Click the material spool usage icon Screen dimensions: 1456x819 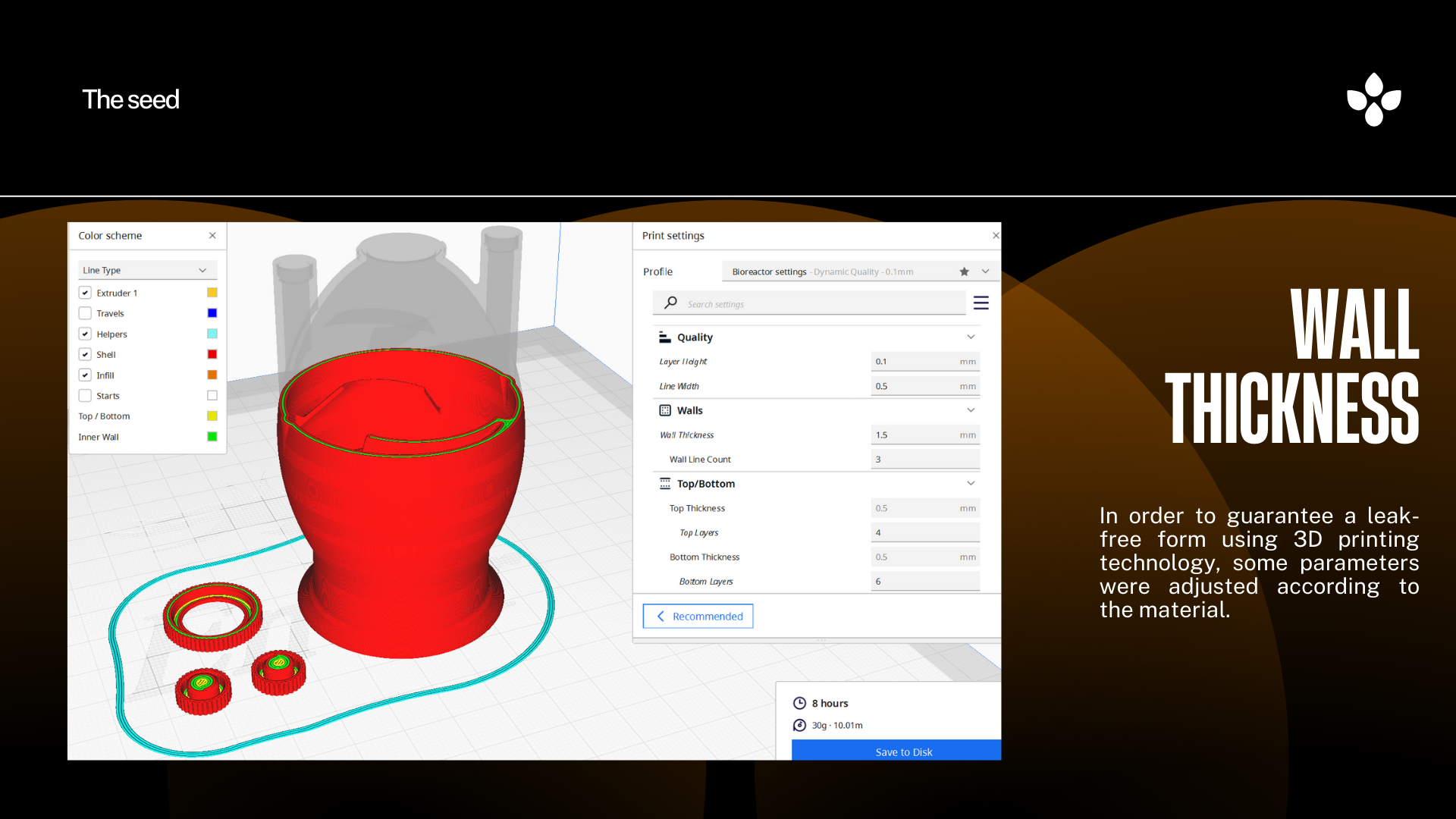point(799,725)
